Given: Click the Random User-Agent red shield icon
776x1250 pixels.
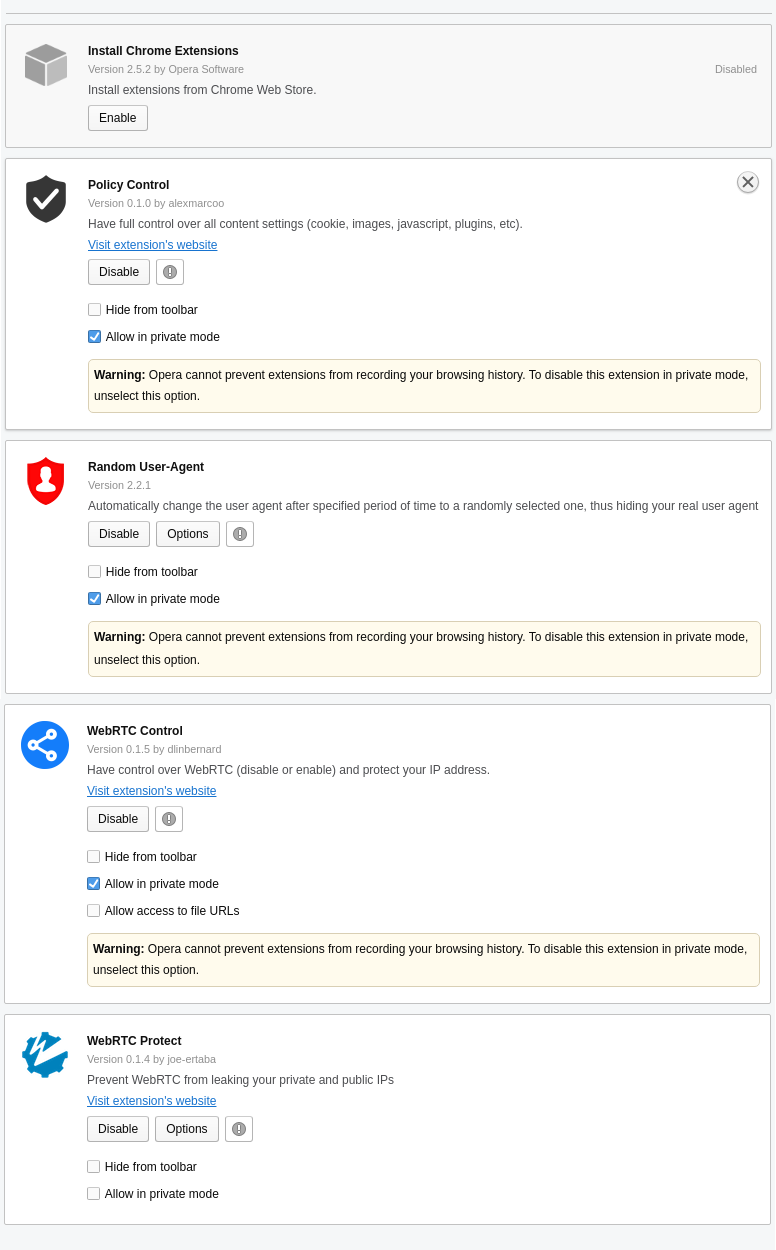Looking at the screenshot, I should pos(45,481).
